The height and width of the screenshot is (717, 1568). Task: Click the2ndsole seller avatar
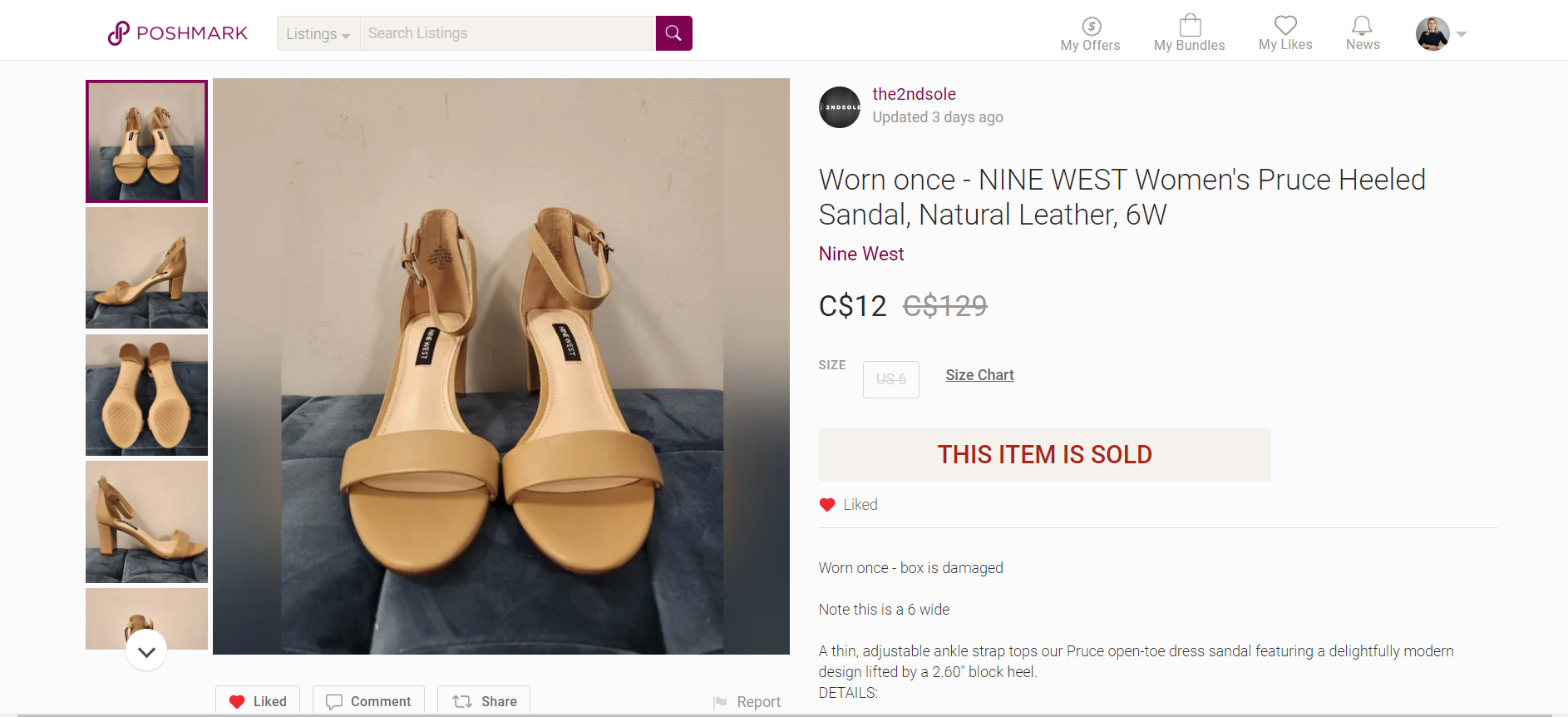[x=840, y=107]
